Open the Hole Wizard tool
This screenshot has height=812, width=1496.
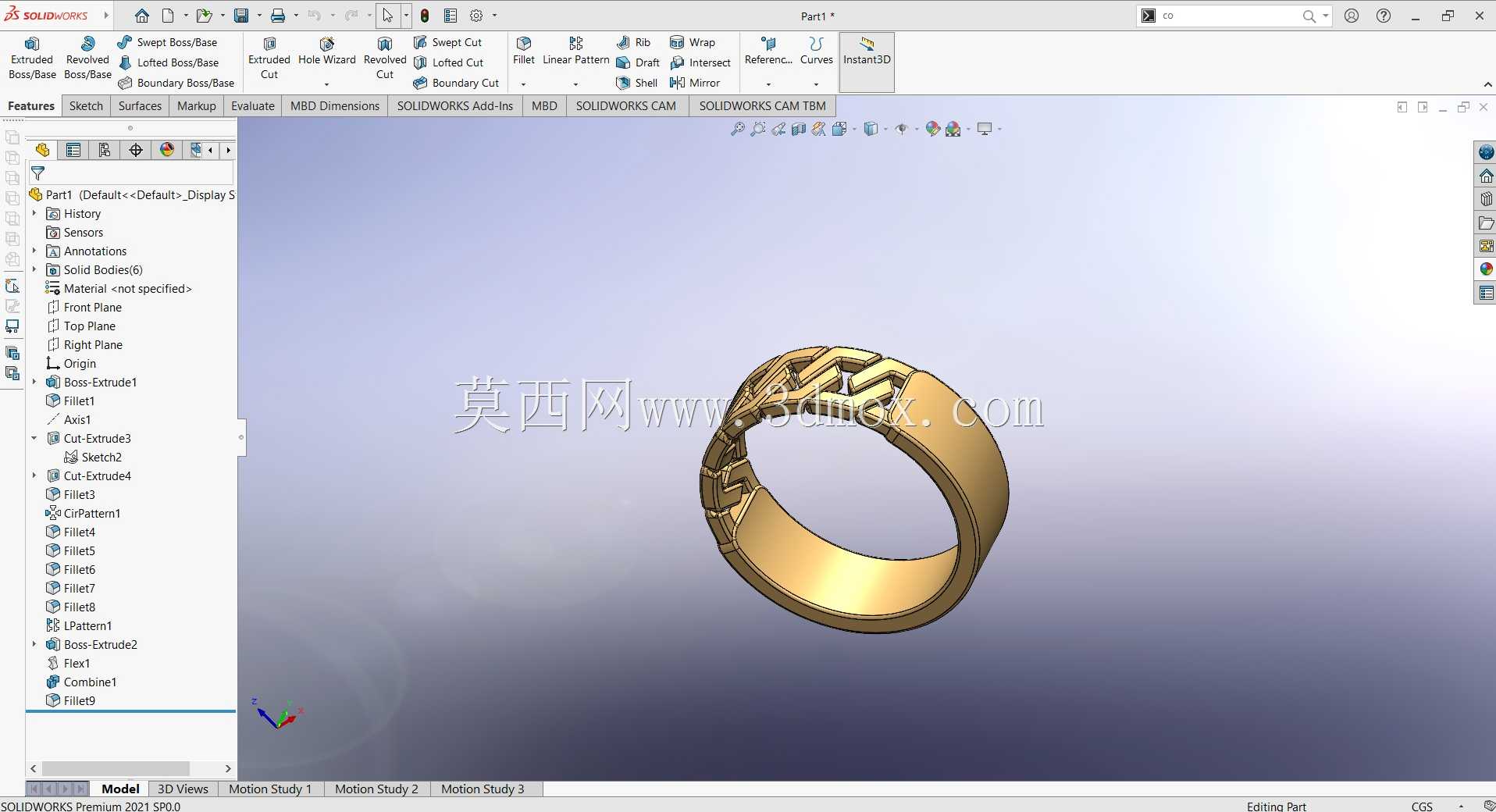pos(326,52)
